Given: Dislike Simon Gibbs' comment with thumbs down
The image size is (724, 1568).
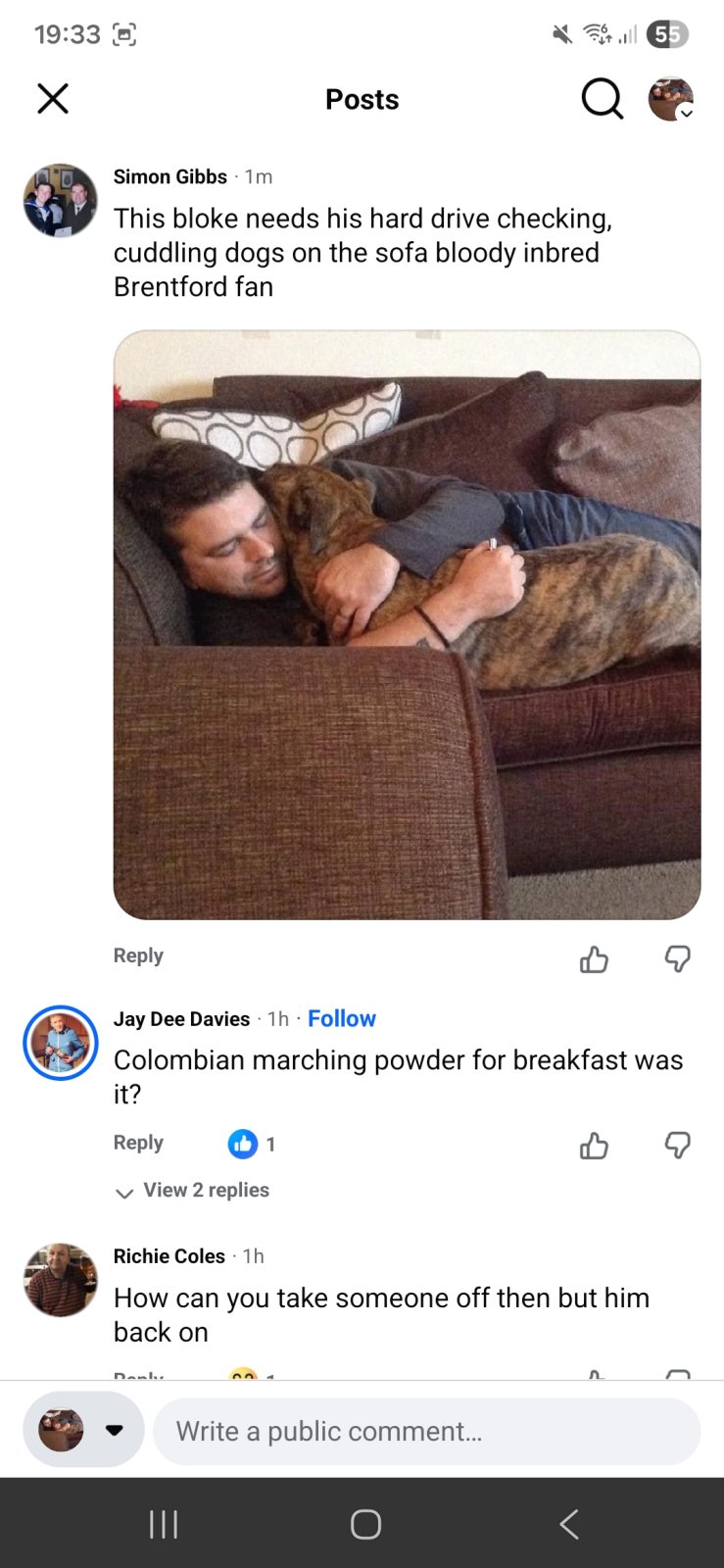Looking at the screenshot, I should (677, 958).
